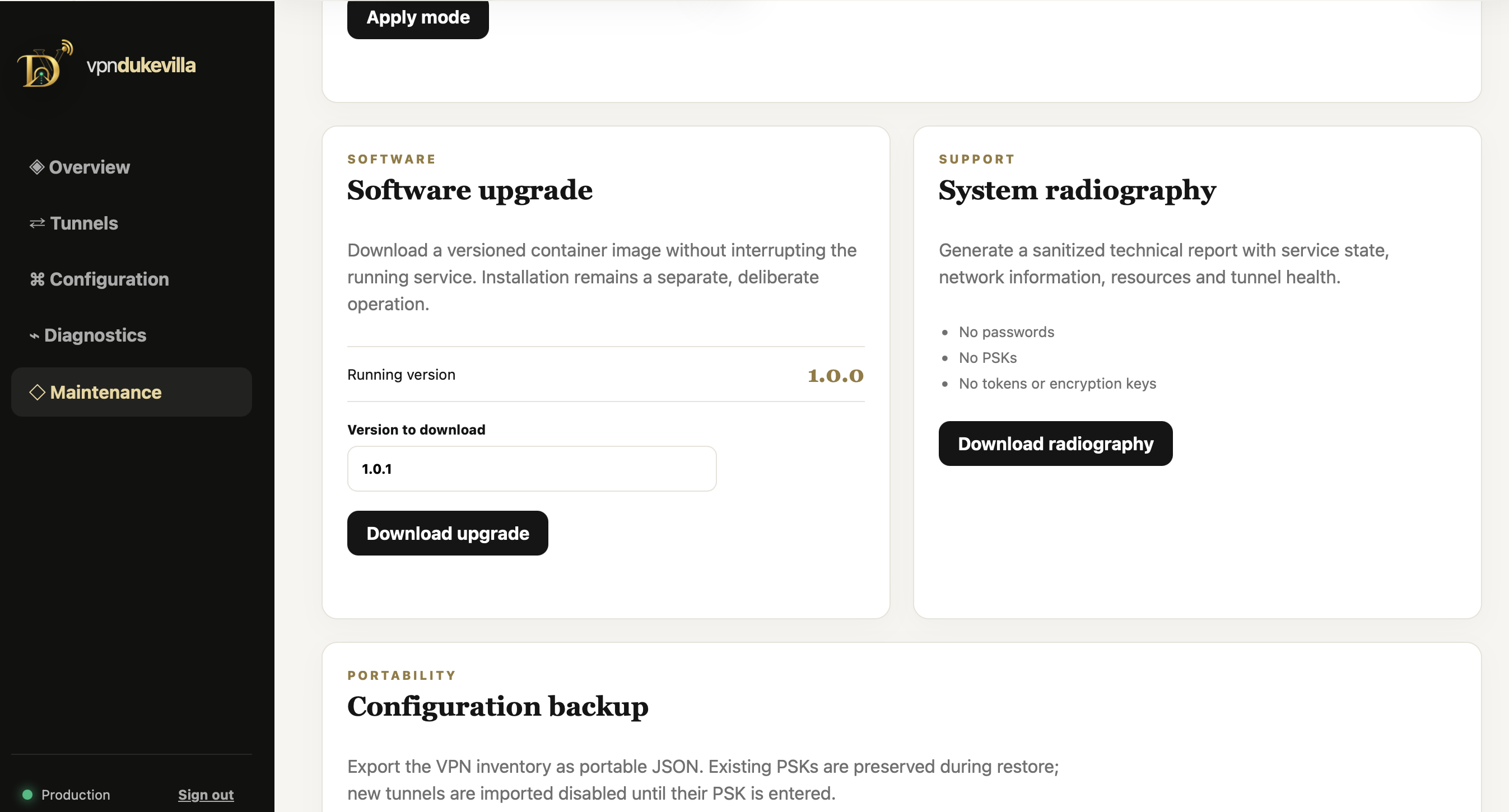The width and height of the screenshot is (1509, 812).
Task: Go to the Tunnels section
Action: (x=131, y=223)
